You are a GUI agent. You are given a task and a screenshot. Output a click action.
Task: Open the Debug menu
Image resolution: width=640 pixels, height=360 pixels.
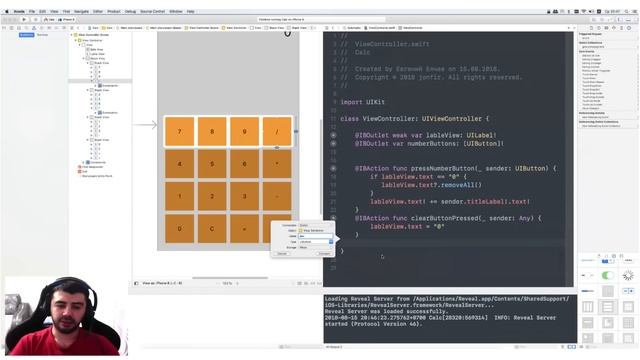pyautogui.click(x=130, y=11)
